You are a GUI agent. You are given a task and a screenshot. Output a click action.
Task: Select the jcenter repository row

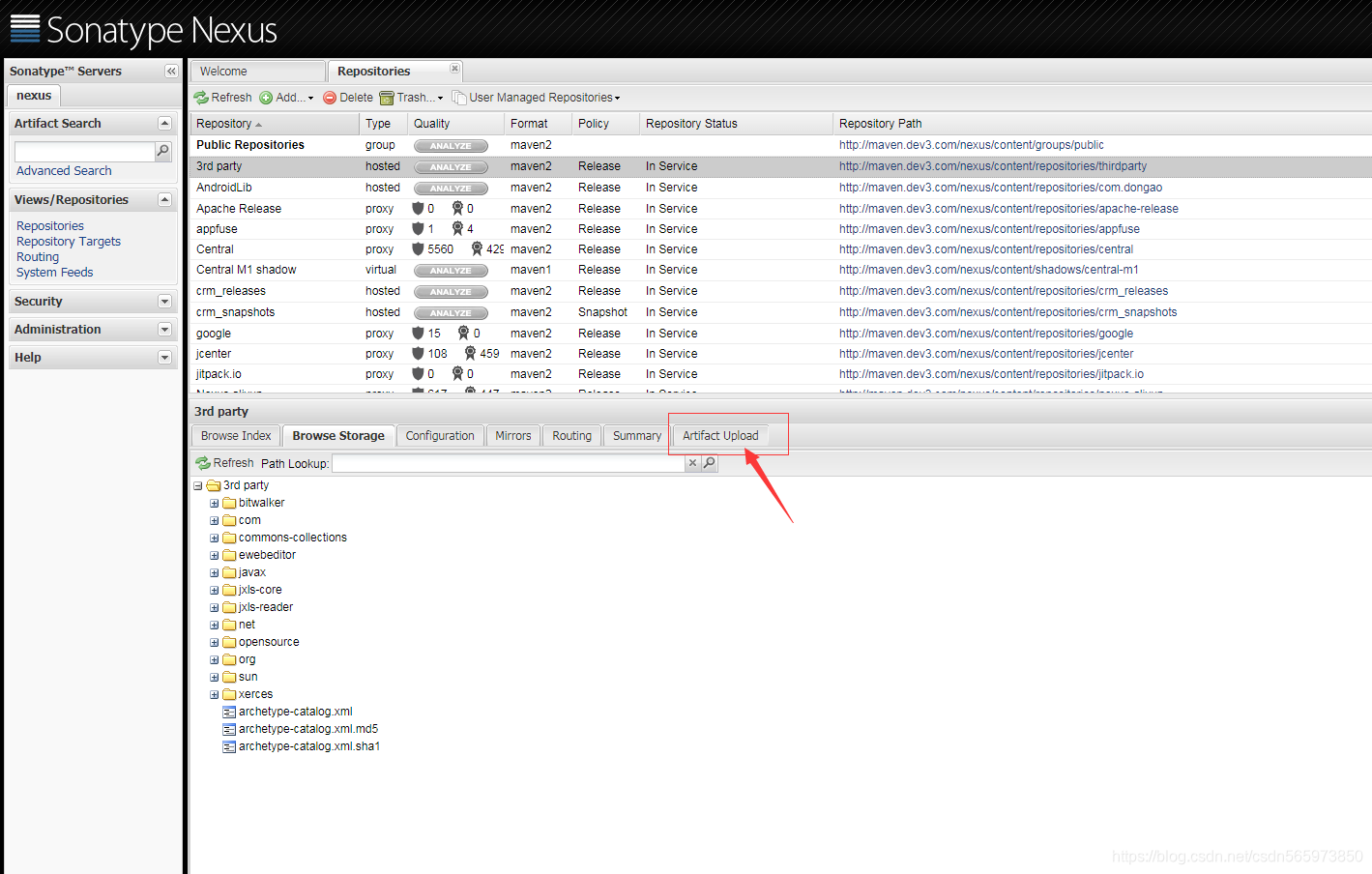780,354
